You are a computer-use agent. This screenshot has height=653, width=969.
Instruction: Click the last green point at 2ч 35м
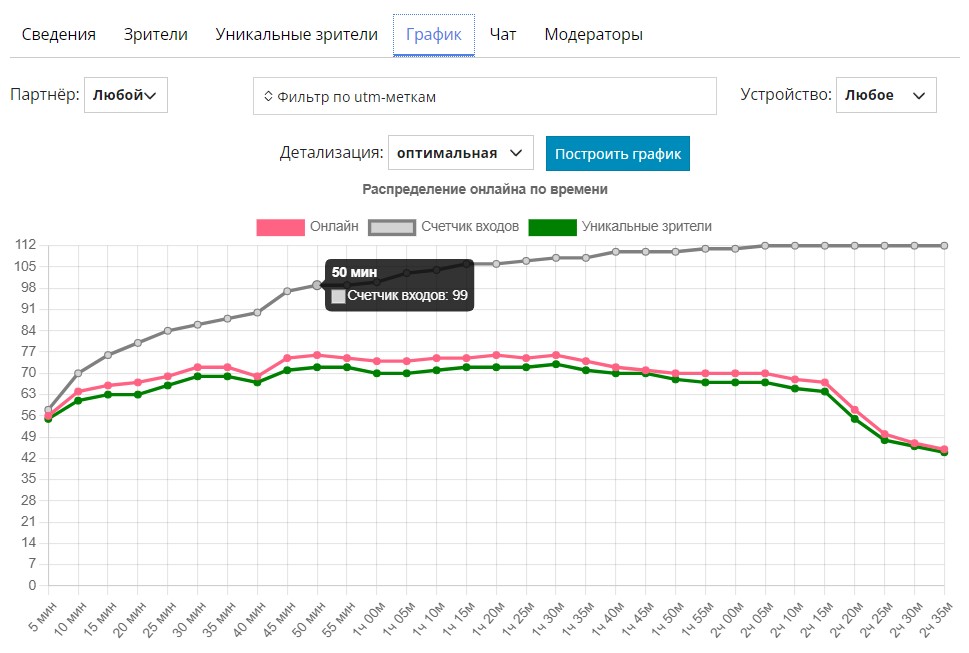944,452
